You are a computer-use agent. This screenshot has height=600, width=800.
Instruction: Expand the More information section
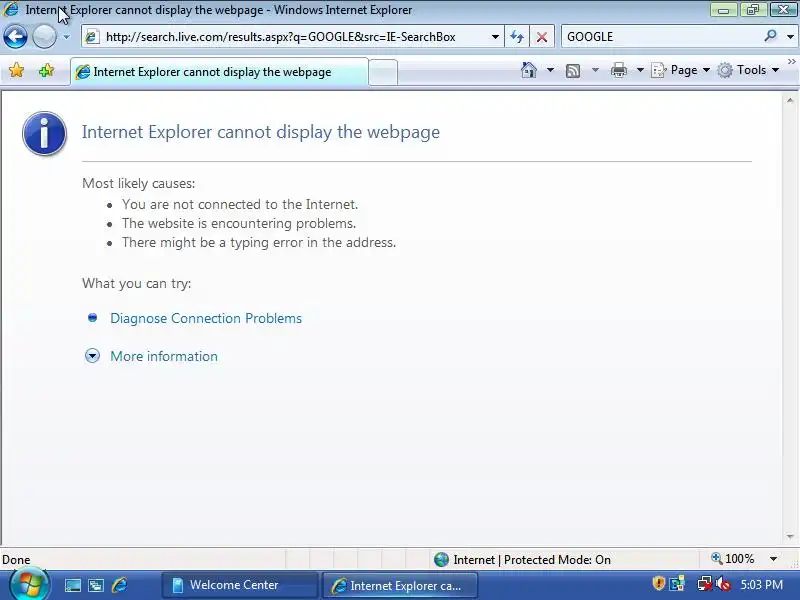(164, 356)
